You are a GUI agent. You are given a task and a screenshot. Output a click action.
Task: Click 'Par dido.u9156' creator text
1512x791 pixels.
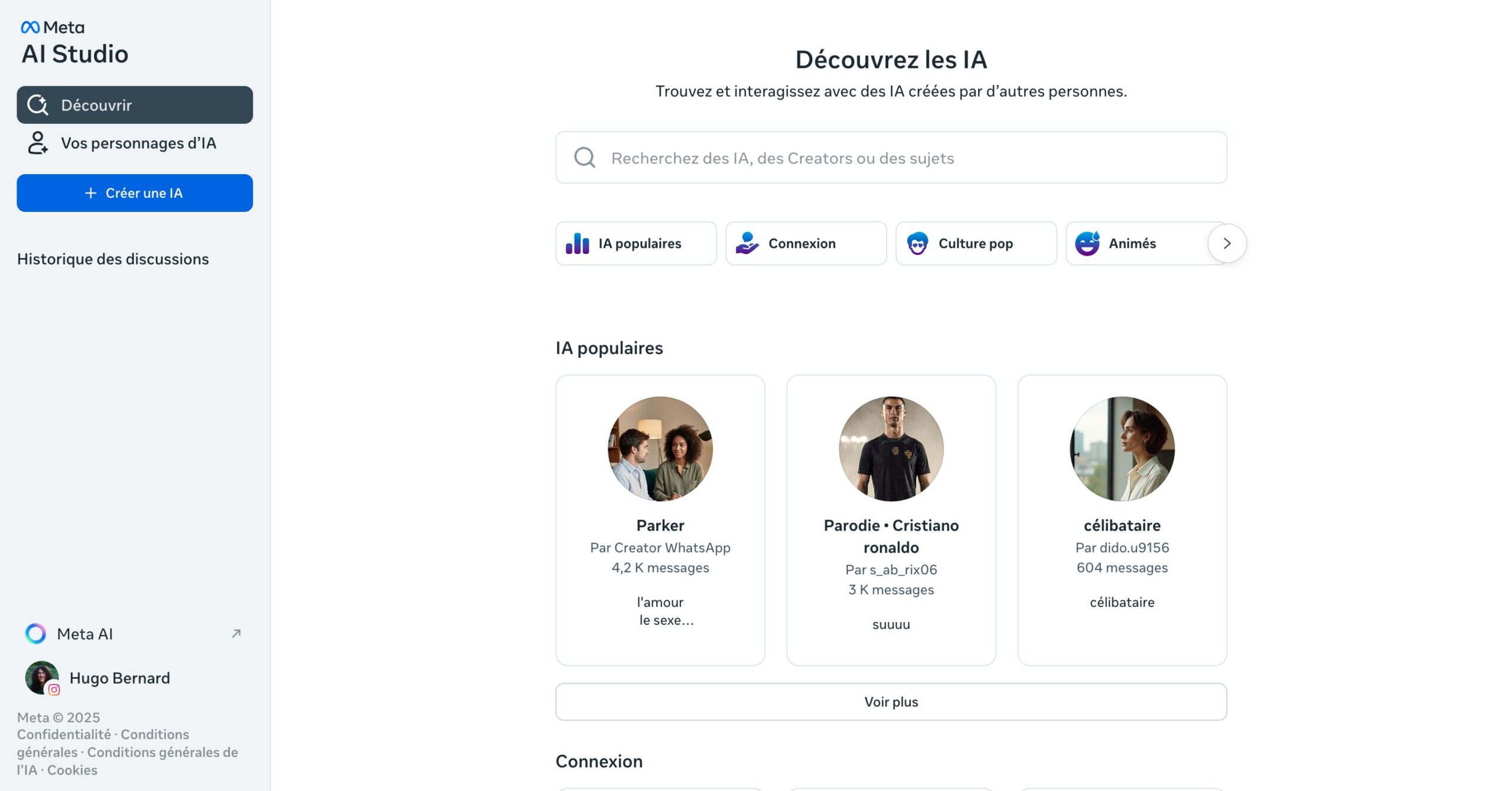[x=1122, y=548]
